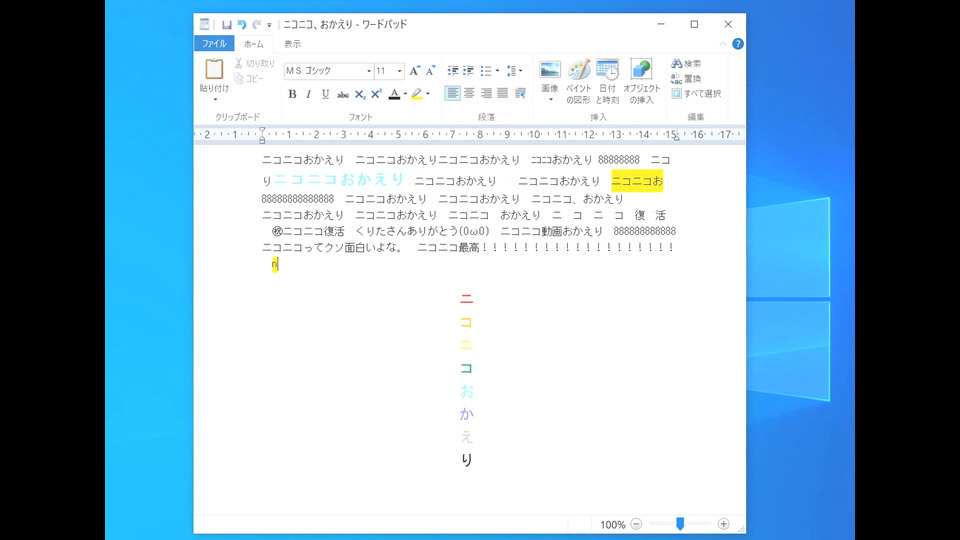Click the zoom slider thumb
This screenshot has width=960, height=540.
point(680,523)
